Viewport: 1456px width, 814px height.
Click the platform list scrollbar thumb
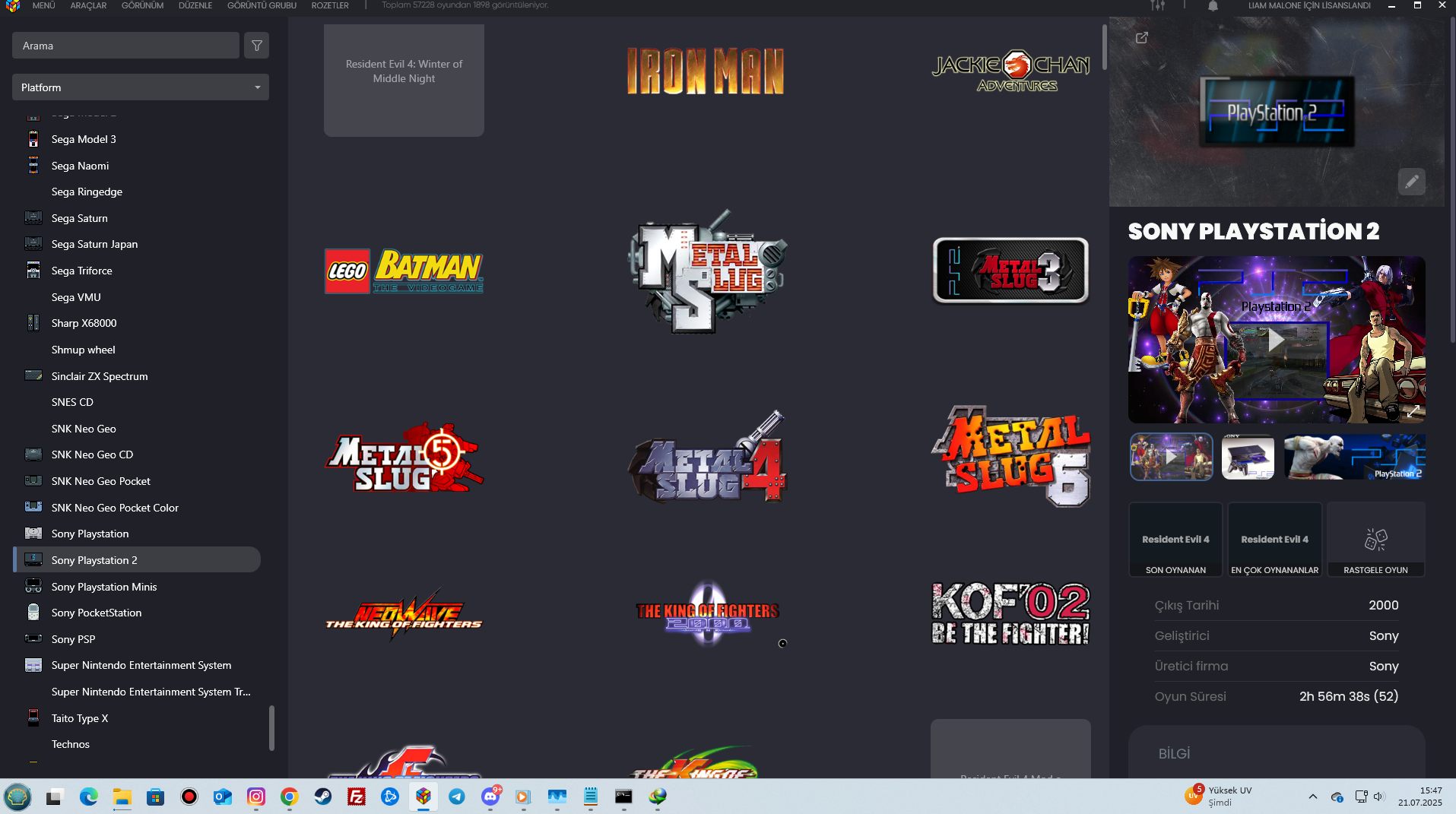click(x=271, y=728)
